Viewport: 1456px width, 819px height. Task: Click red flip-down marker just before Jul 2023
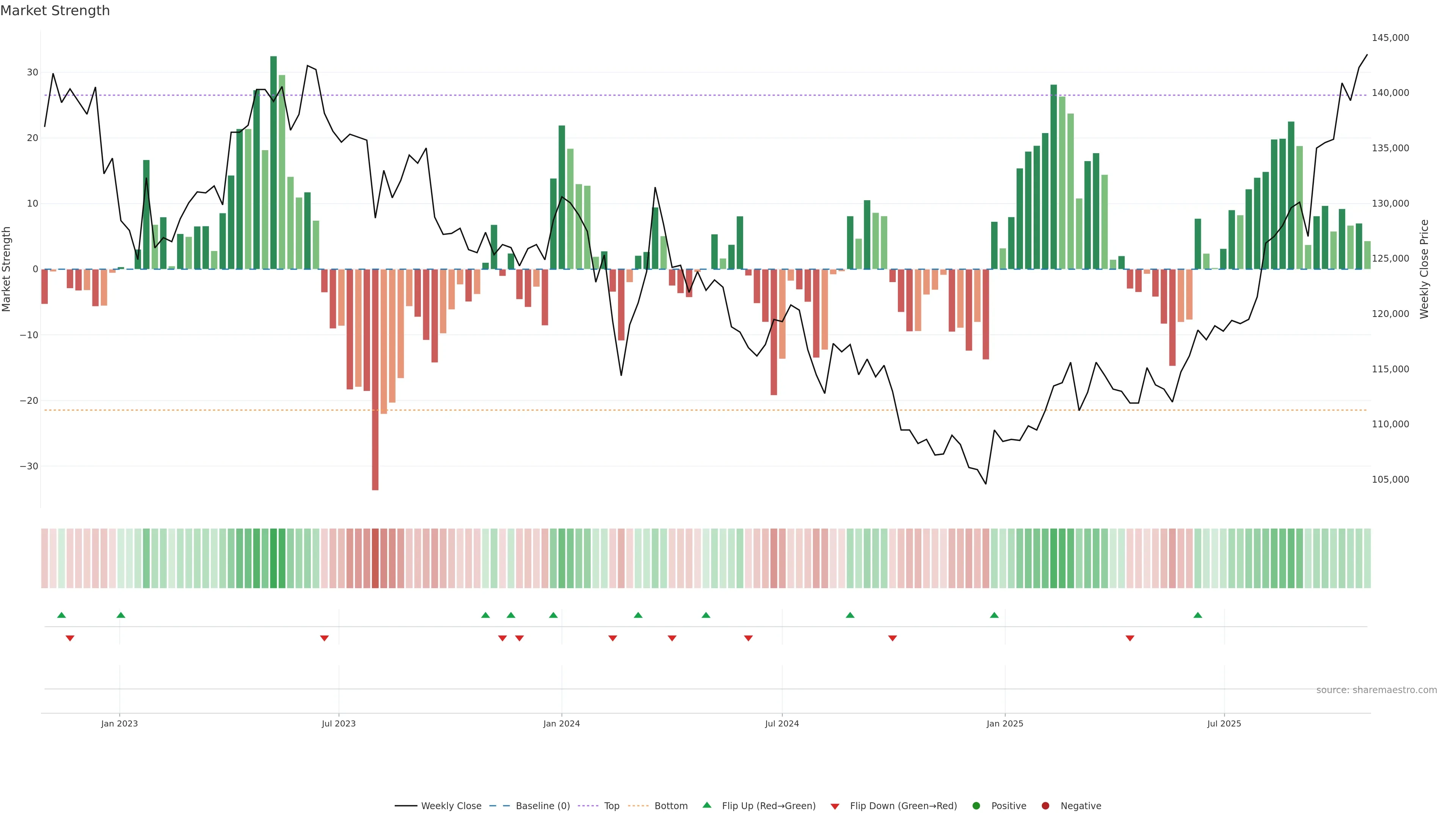point(325,638)
